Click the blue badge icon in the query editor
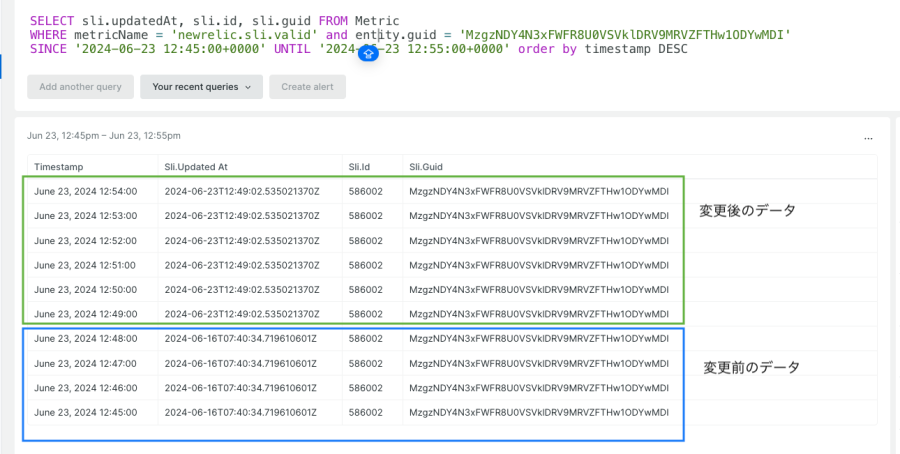 367,54
